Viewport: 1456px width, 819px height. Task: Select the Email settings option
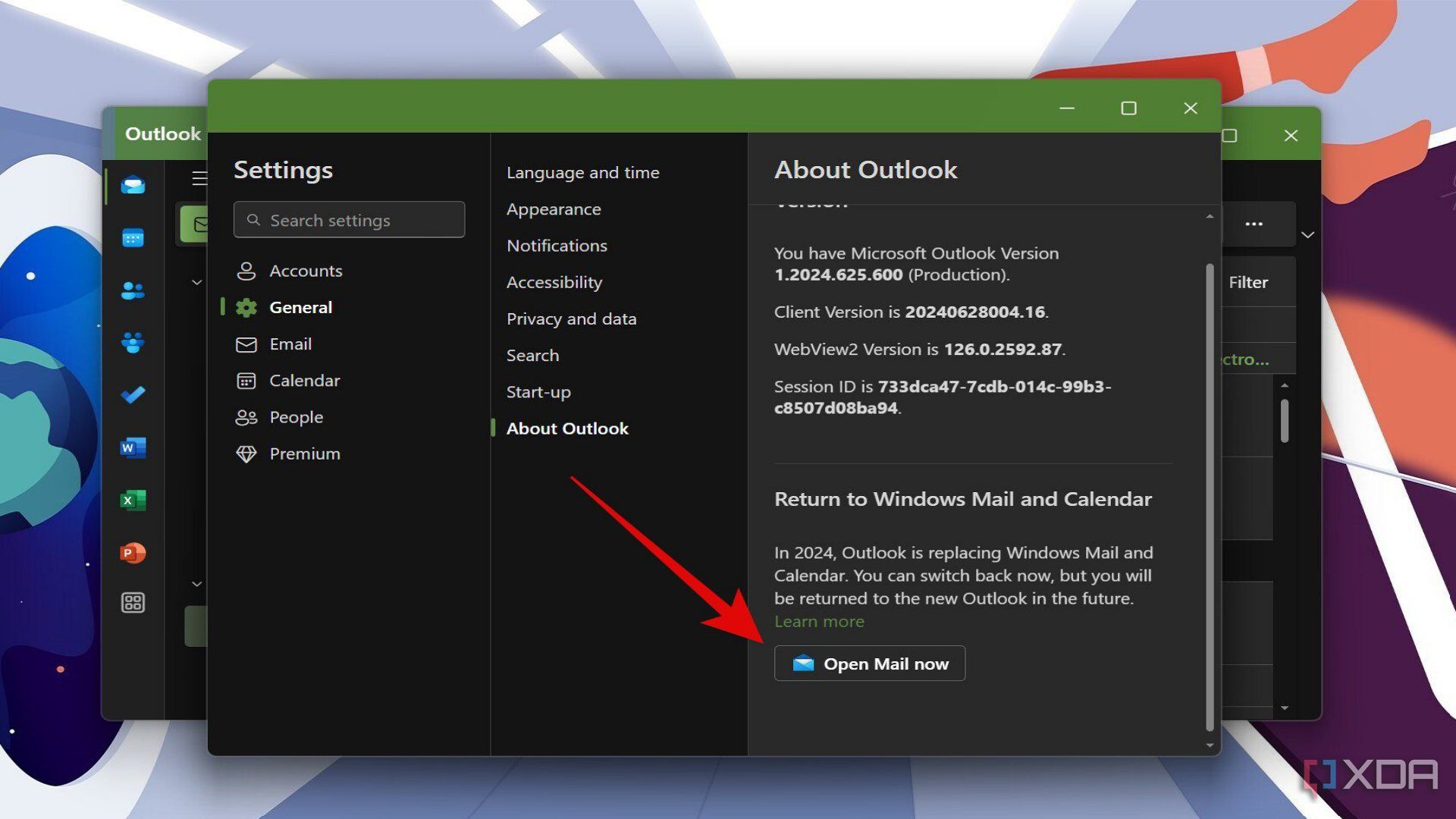click(290, 343)
